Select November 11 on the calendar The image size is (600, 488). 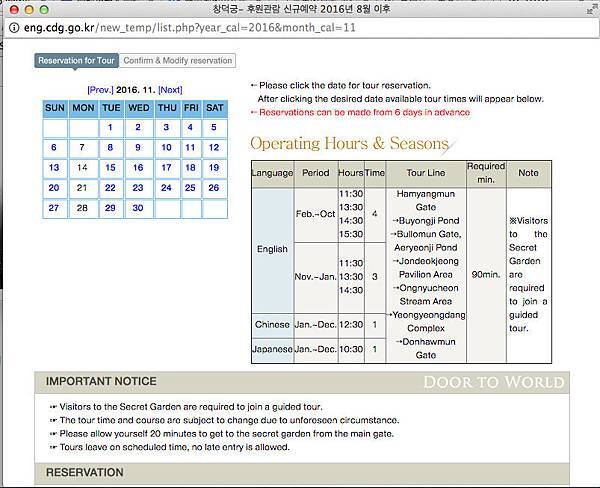click(x=190, y=147)
